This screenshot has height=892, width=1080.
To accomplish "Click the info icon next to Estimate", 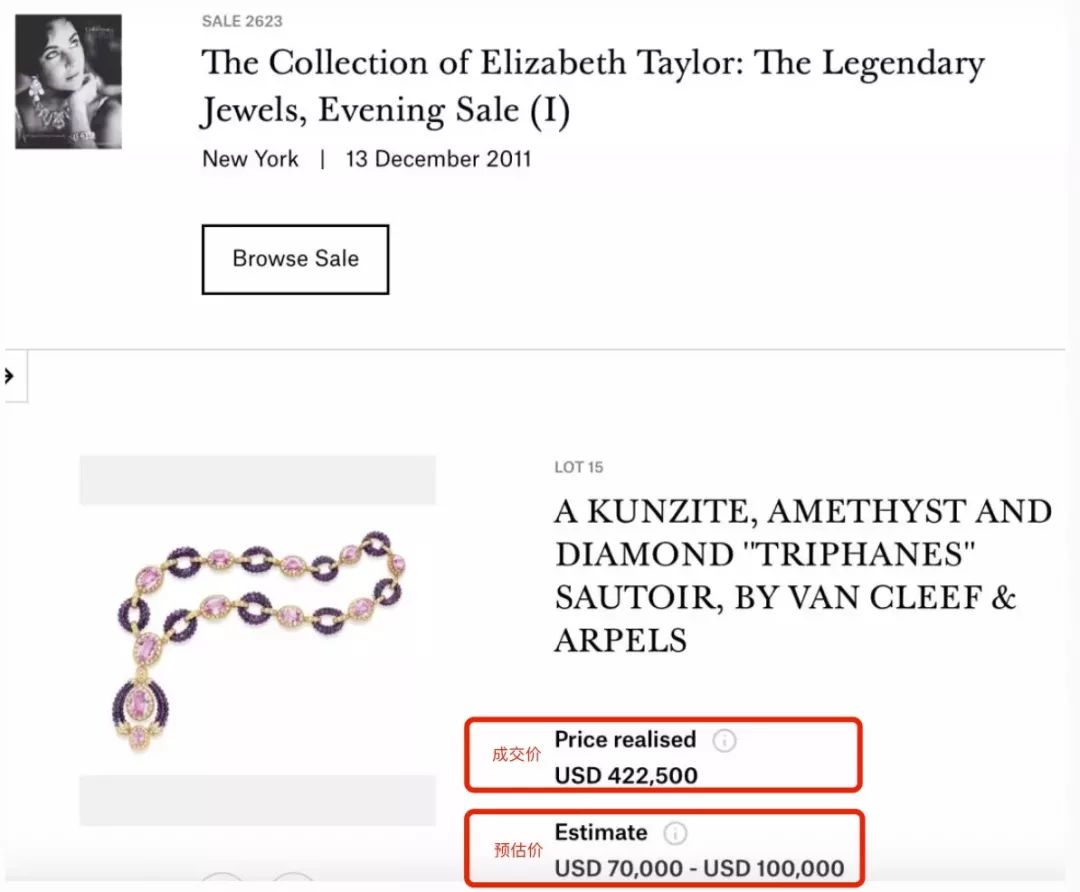I will coord(676,833).
